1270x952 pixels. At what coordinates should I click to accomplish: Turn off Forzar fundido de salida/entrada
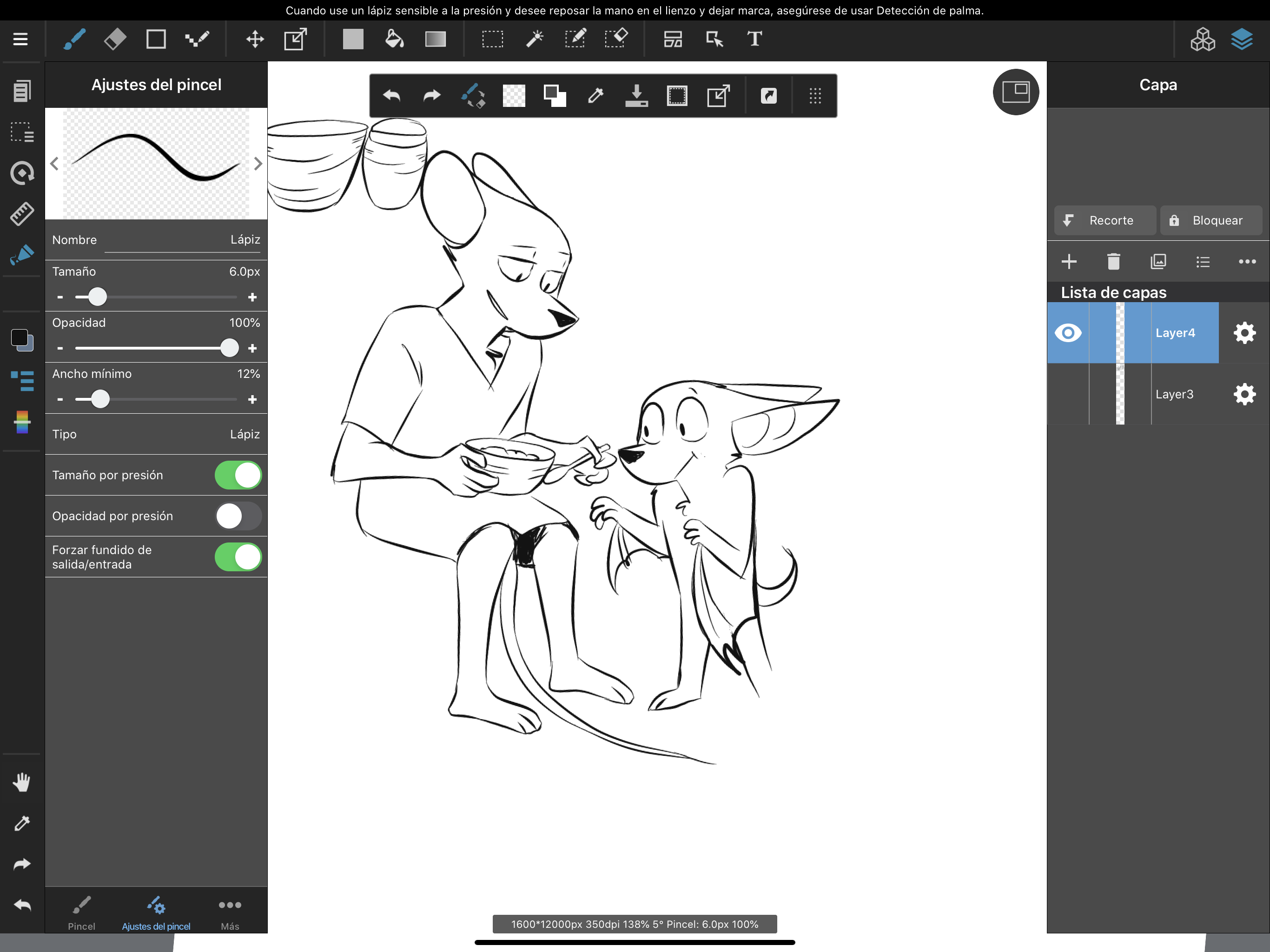(238, 556)
